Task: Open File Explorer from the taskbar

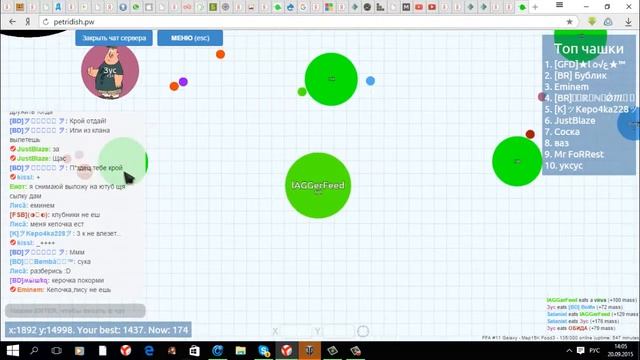Action: (241, 351)
